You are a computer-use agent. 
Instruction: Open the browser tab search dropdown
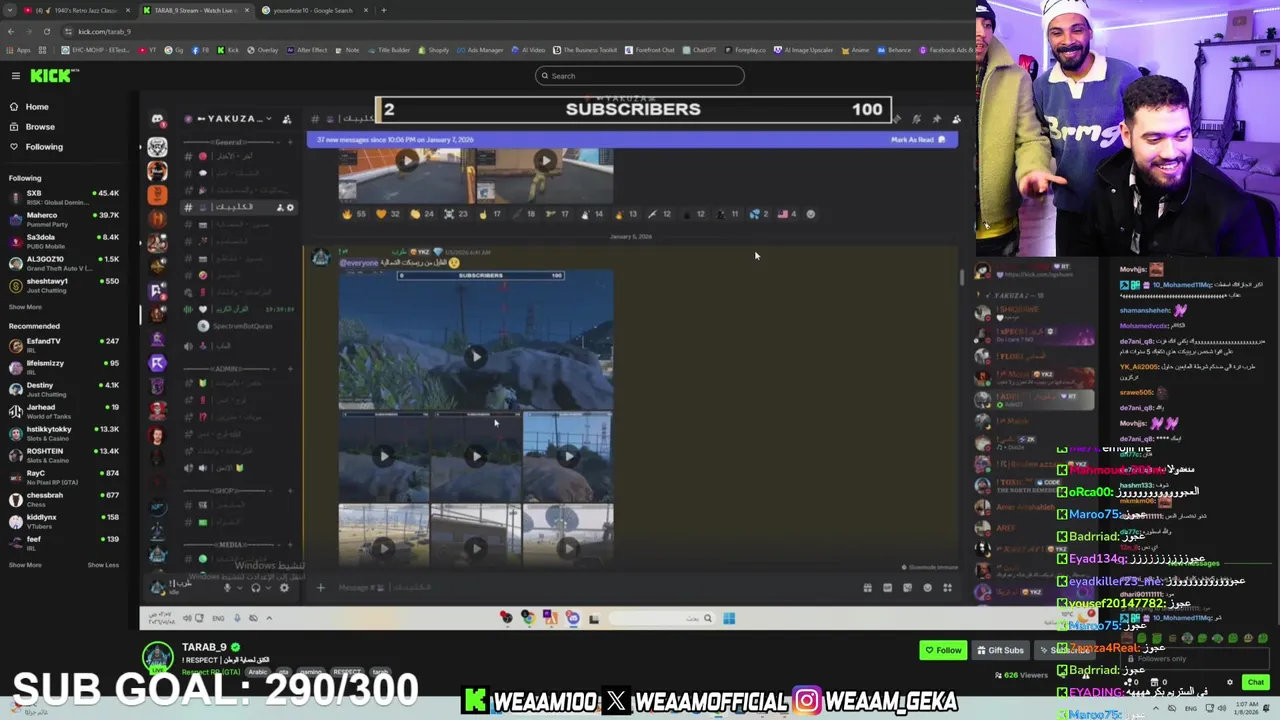9,10
